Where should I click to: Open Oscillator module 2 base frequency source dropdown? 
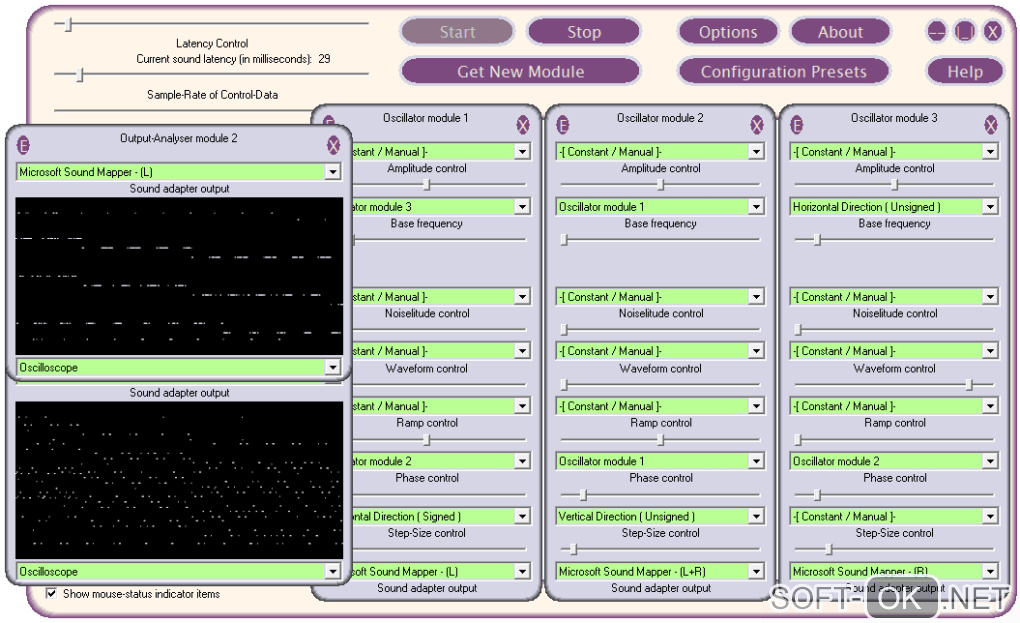pyautogui.click(x=660, y=207)
